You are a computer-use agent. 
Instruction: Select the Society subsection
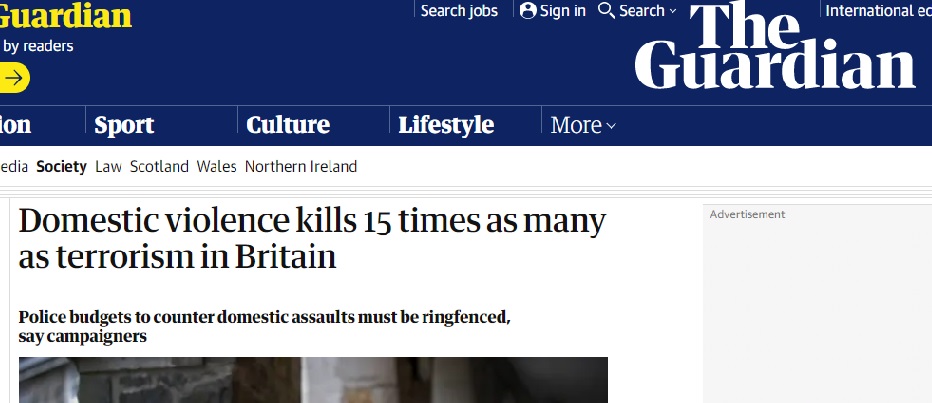coord(61,167)
